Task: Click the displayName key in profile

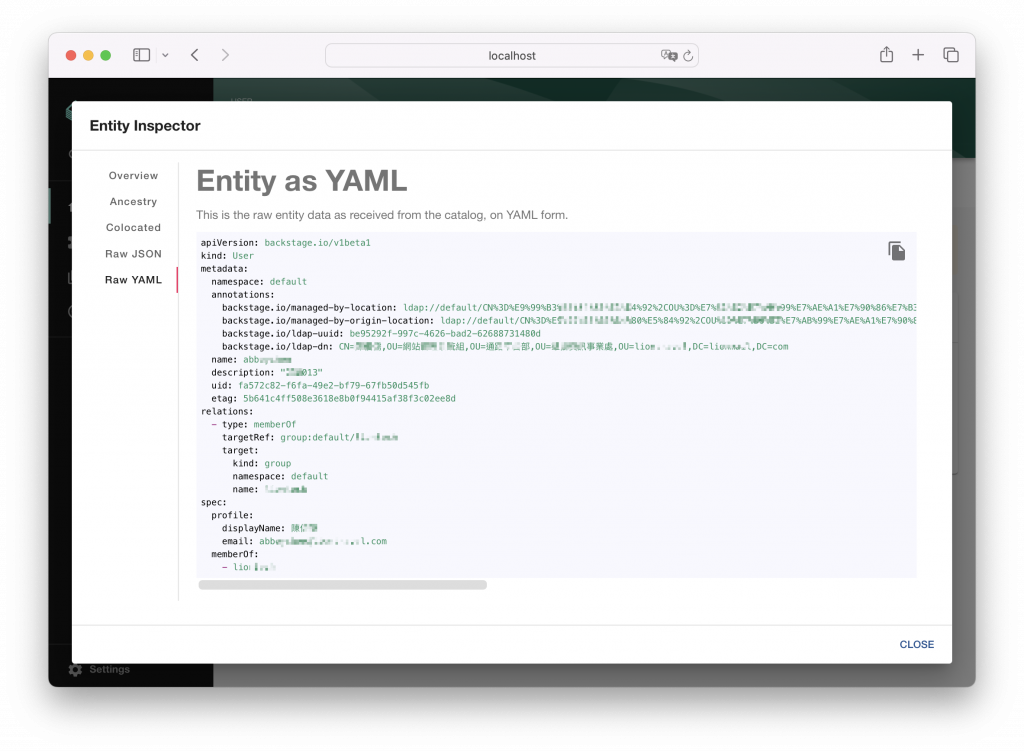Action: coord(253,528)
